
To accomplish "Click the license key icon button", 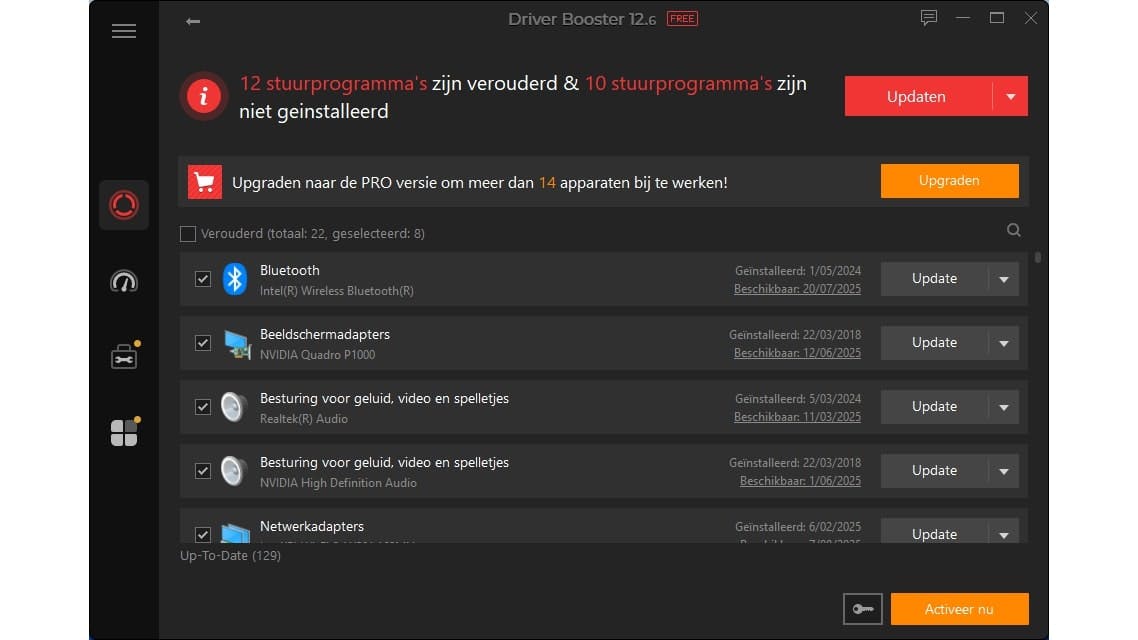I will (863, 608).
